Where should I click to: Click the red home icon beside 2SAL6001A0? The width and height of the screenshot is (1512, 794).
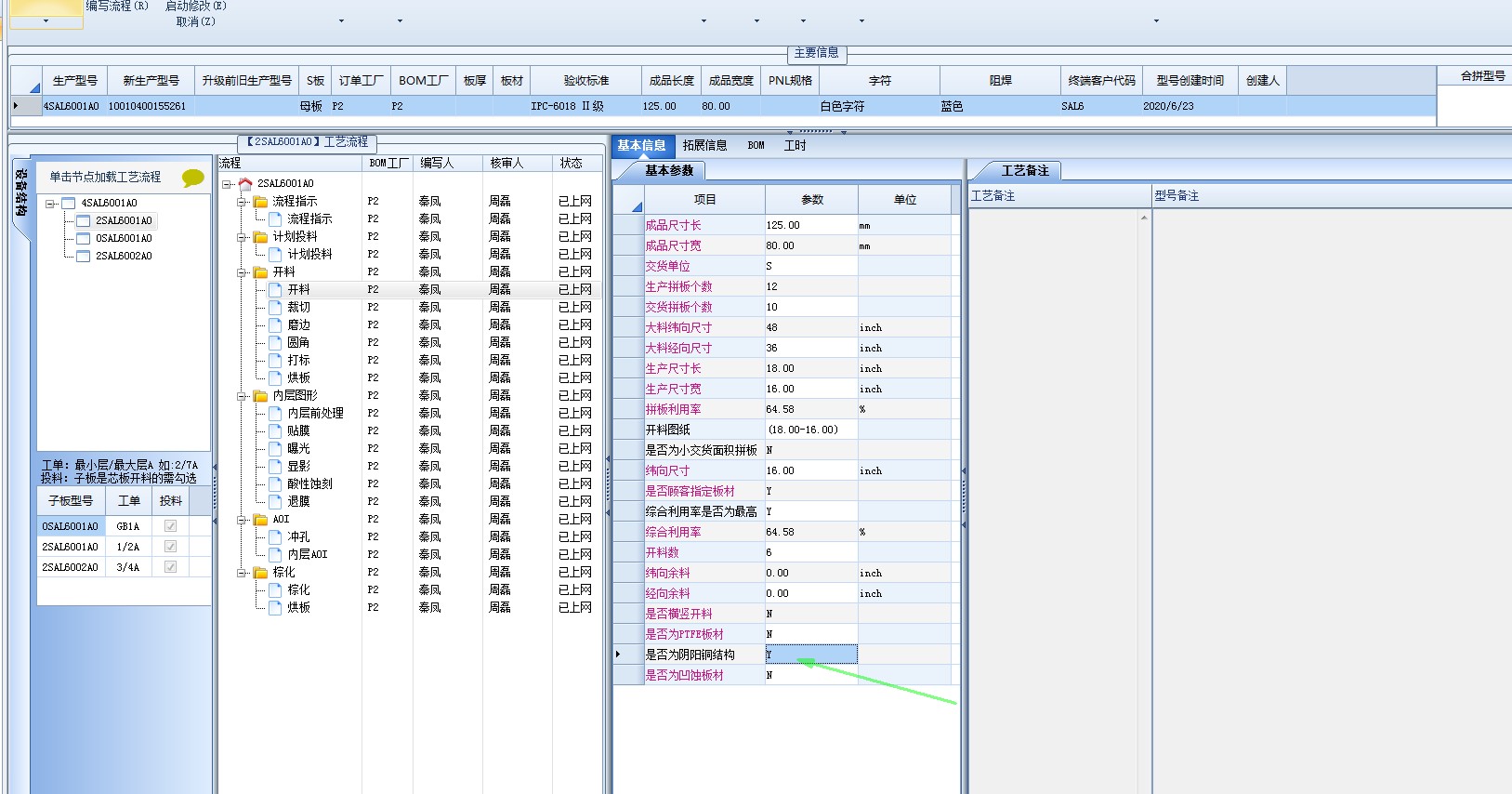click(x=245, y=184)
